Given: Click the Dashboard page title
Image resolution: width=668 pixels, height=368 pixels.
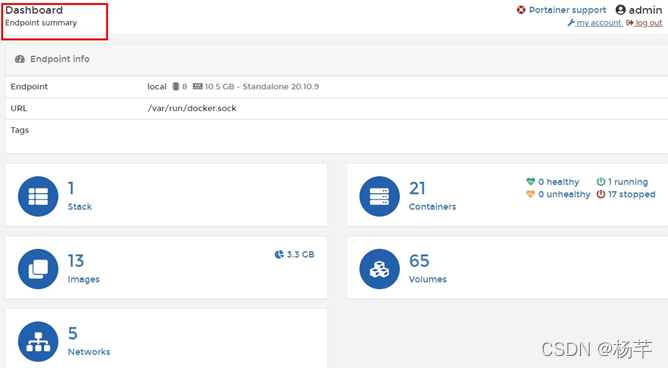Looking at the screenshot, I should 34,10.
